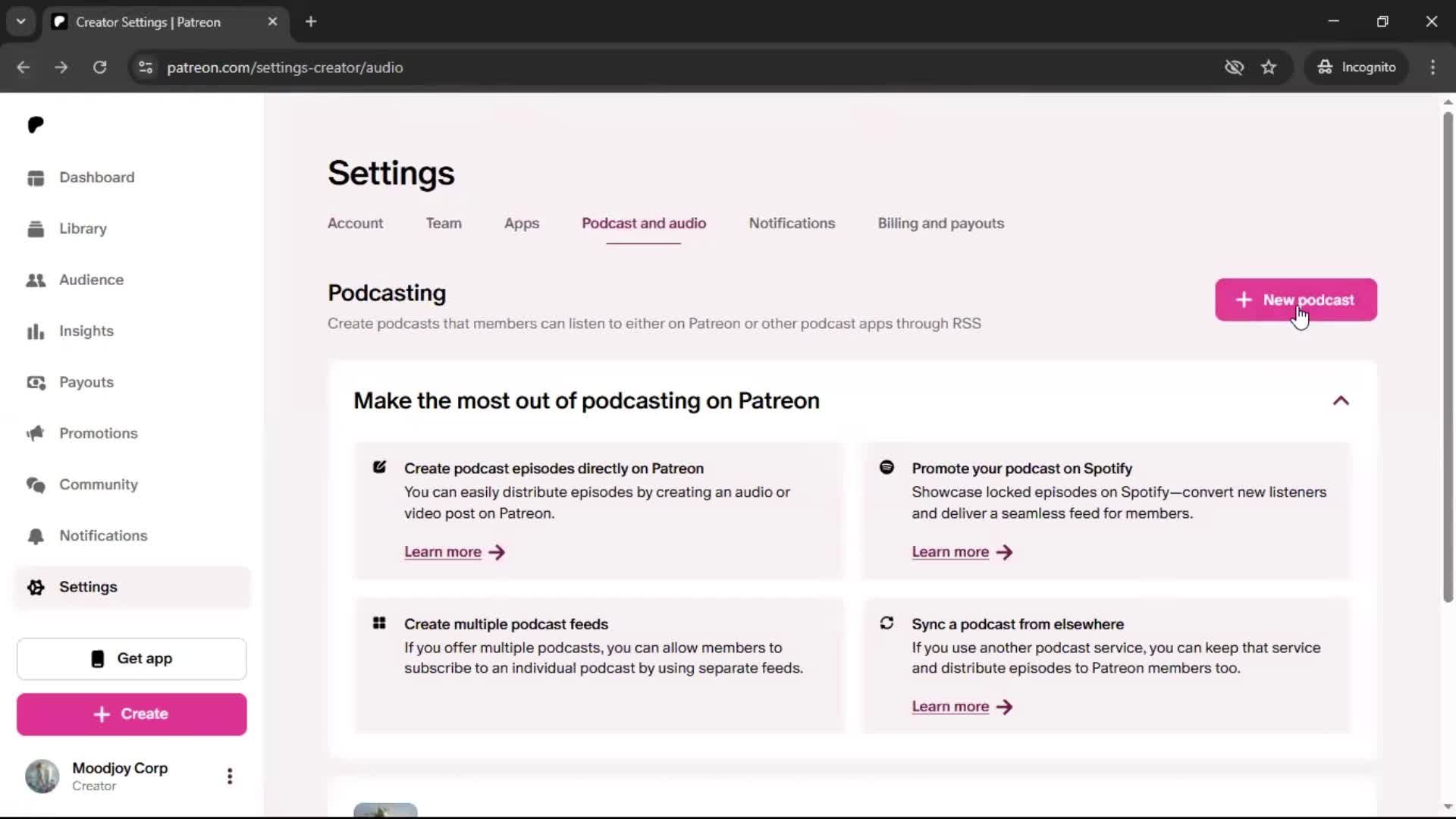Click the Get app button
Screen dimensions: 1456x819
point(132,659)
